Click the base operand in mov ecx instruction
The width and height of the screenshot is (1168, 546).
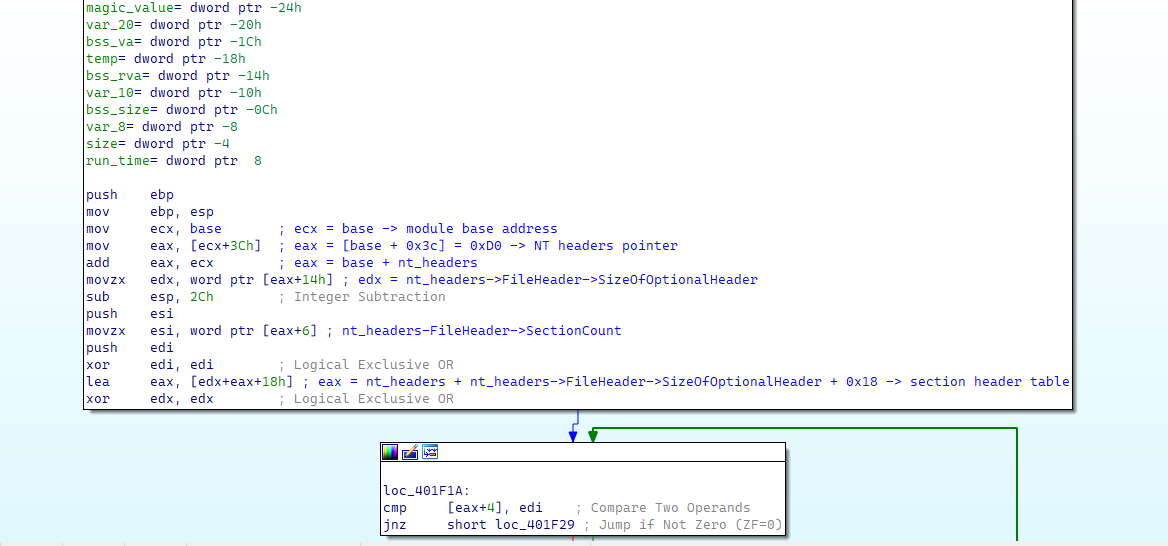tap(205, 229)
